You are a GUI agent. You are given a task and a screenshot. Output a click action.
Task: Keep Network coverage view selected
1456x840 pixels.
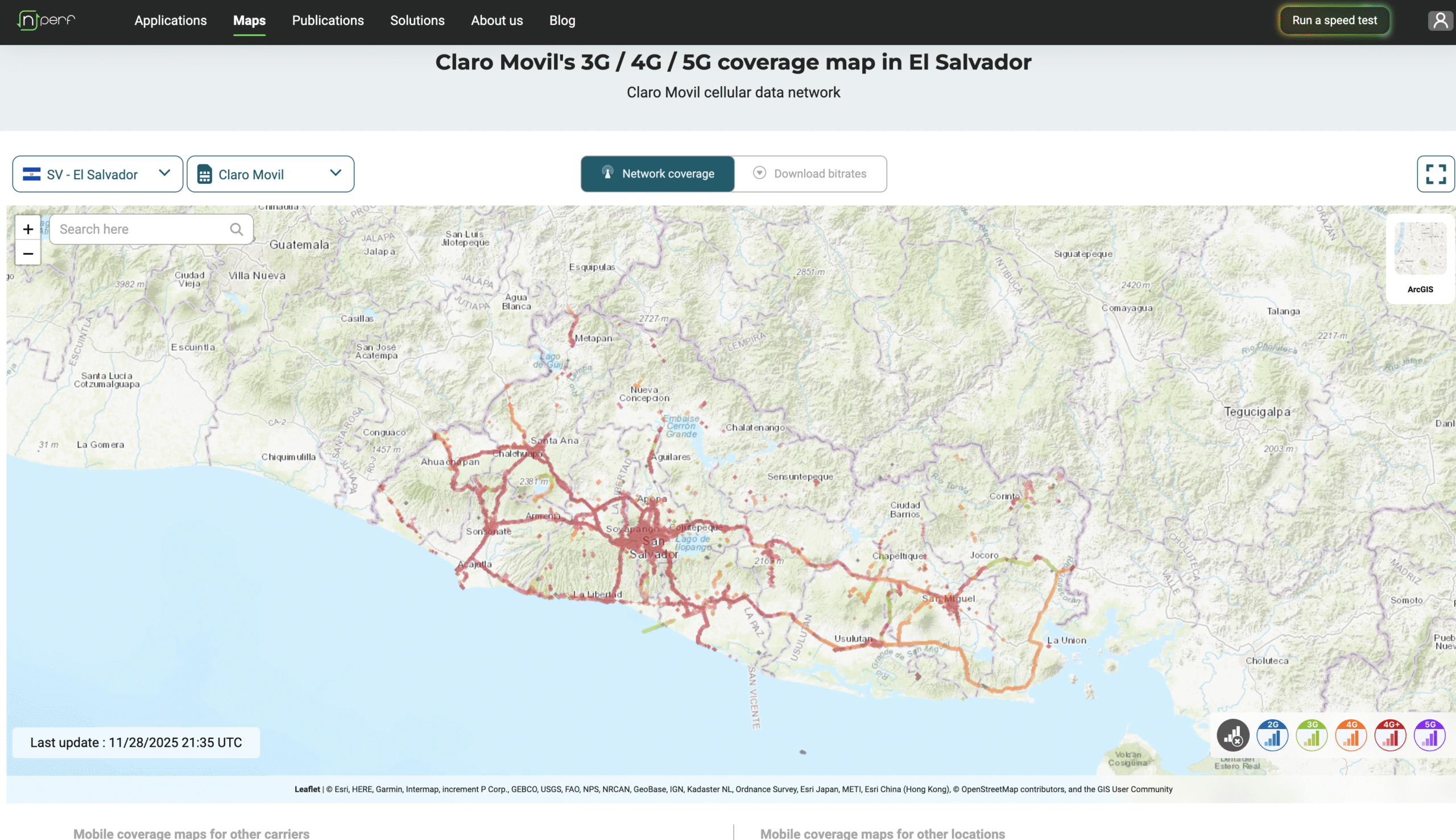click(657, 173)
